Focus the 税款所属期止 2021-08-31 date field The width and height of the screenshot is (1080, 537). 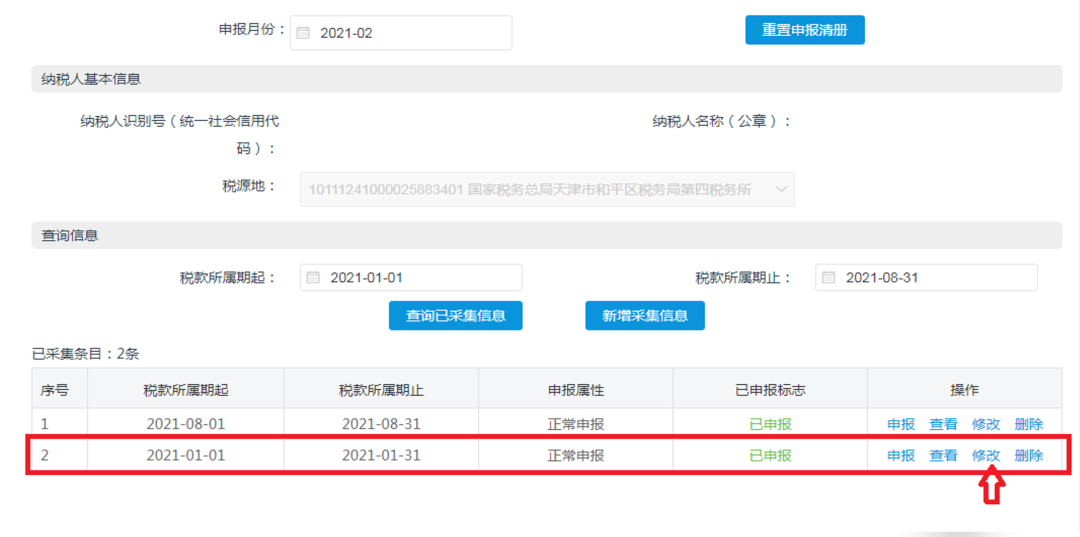tap(926, 277)
